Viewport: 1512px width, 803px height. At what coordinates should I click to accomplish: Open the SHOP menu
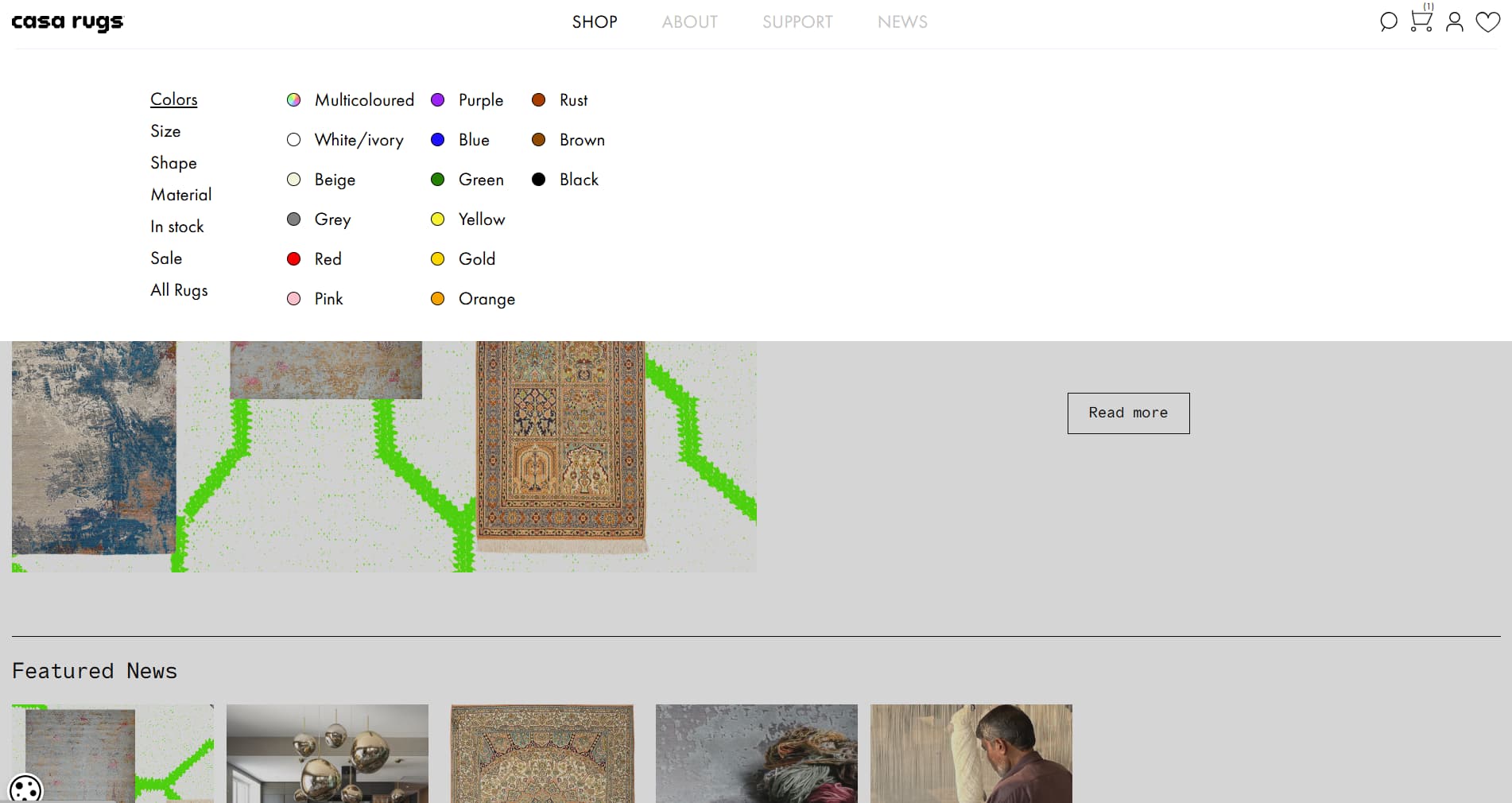tap(595, 22)
